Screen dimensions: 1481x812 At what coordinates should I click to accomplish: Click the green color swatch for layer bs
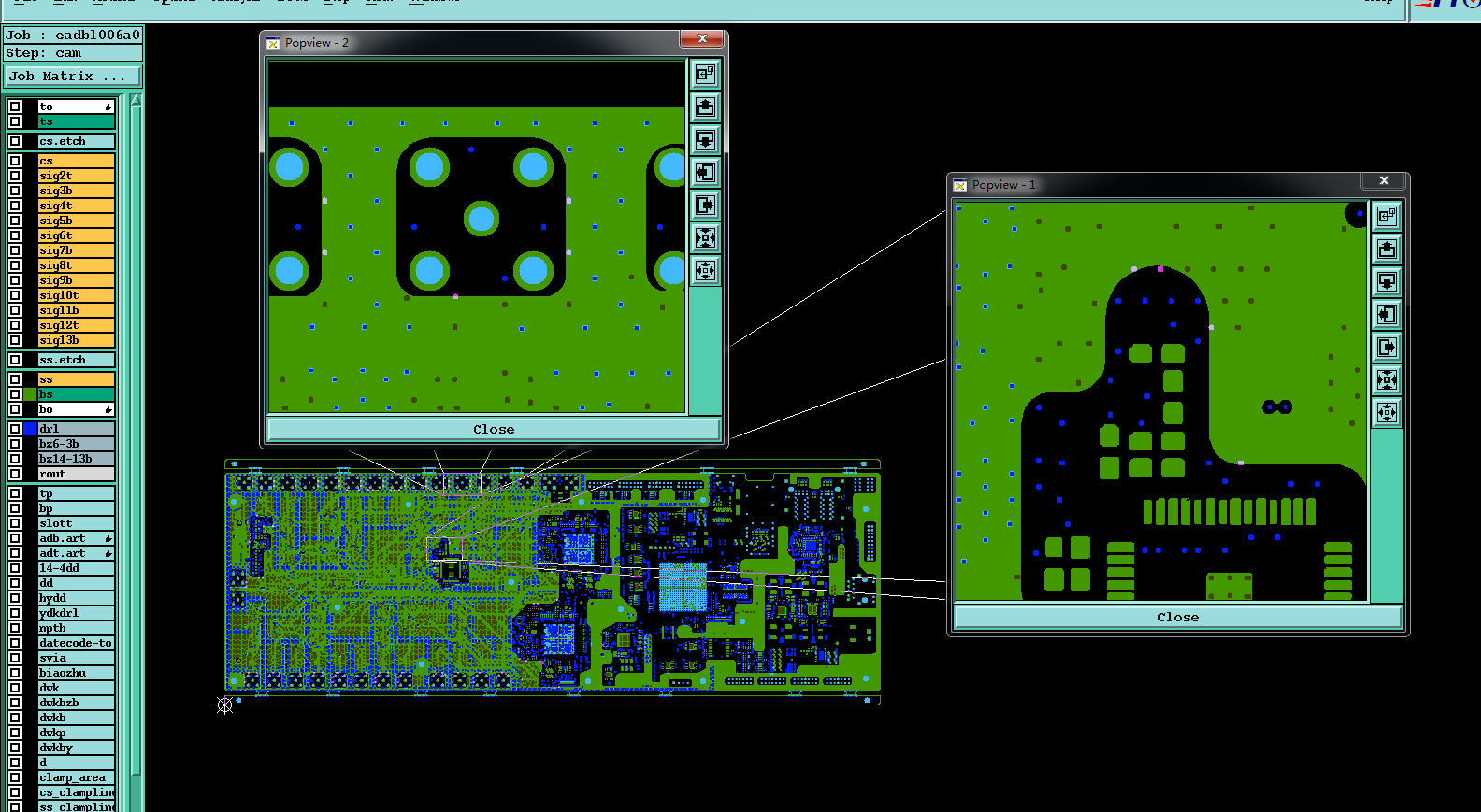point(30,394)
